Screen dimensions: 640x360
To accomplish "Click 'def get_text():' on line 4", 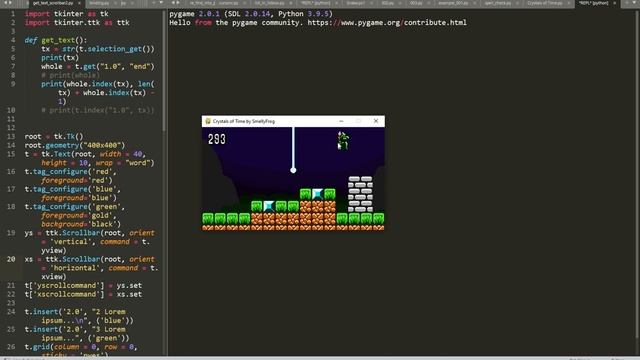I will click(56, 40).
